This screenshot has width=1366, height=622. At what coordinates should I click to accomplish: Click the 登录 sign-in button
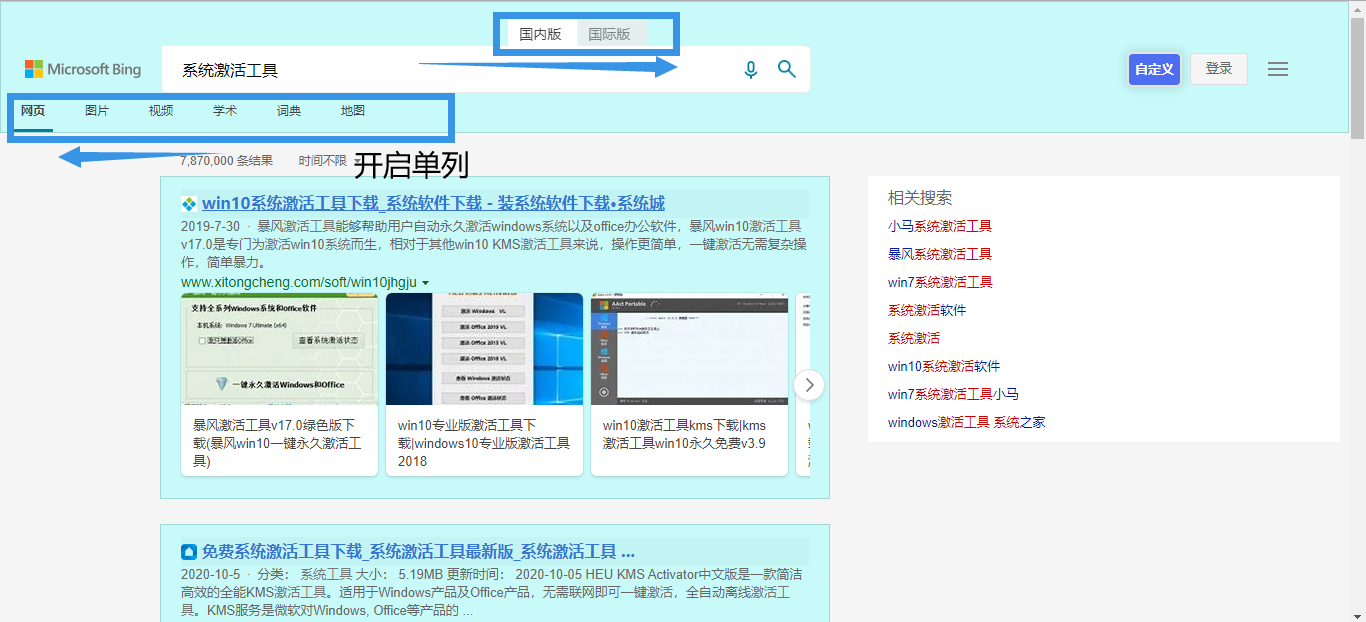click(x=1218, y=69)
